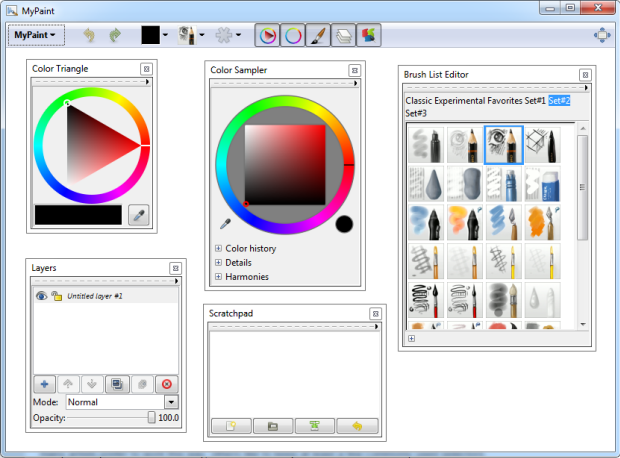Click the layer Opacity slider handle
The height and width of the screenshot is (458, 620).
pos(151,417)
